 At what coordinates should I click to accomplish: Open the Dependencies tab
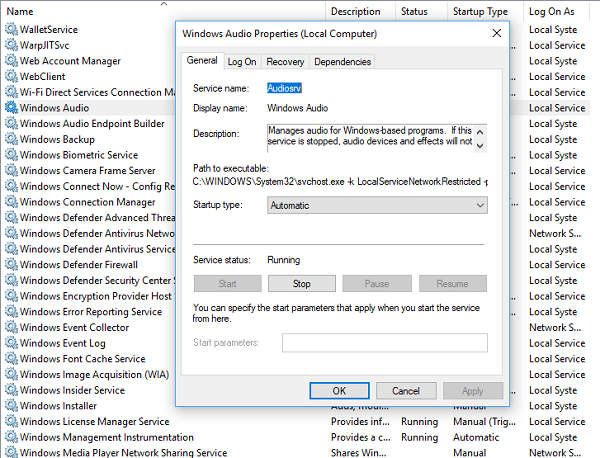click(342, 62)
